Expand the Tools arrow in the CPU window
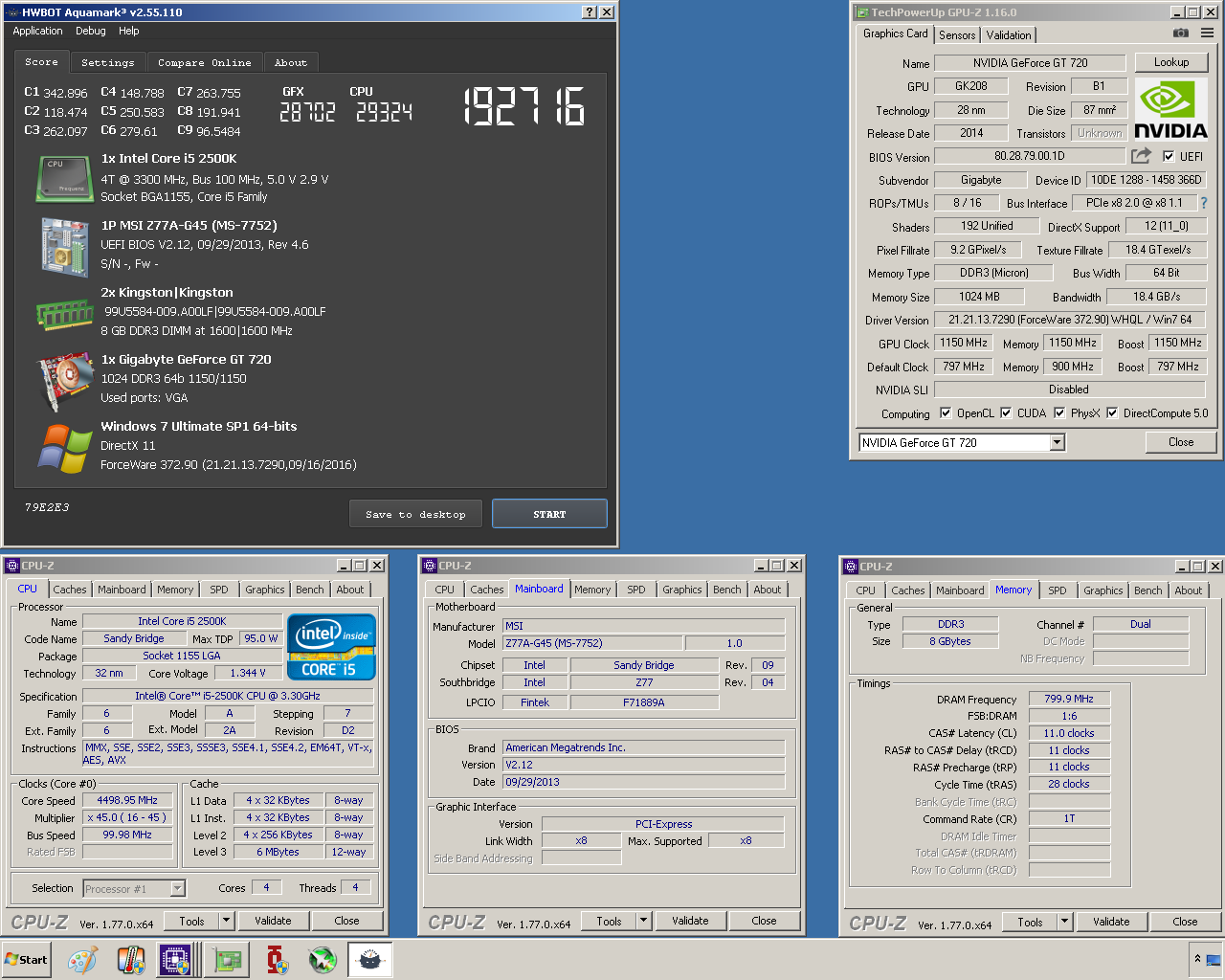The image size is (1225, 980). coord(227,921)
